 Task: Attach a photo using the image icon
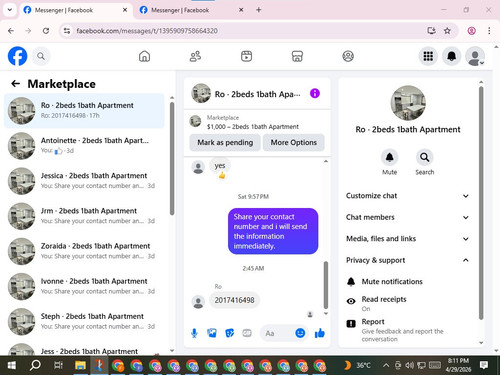212,333
